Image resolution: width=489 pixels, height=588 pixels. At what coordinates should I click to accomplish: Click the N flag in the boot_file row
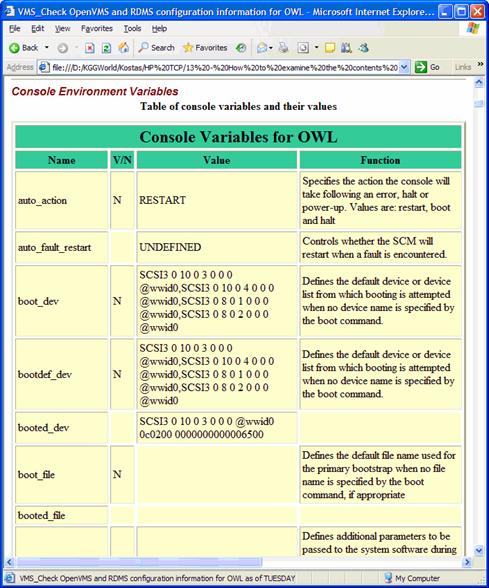click(x=117, y=474)
